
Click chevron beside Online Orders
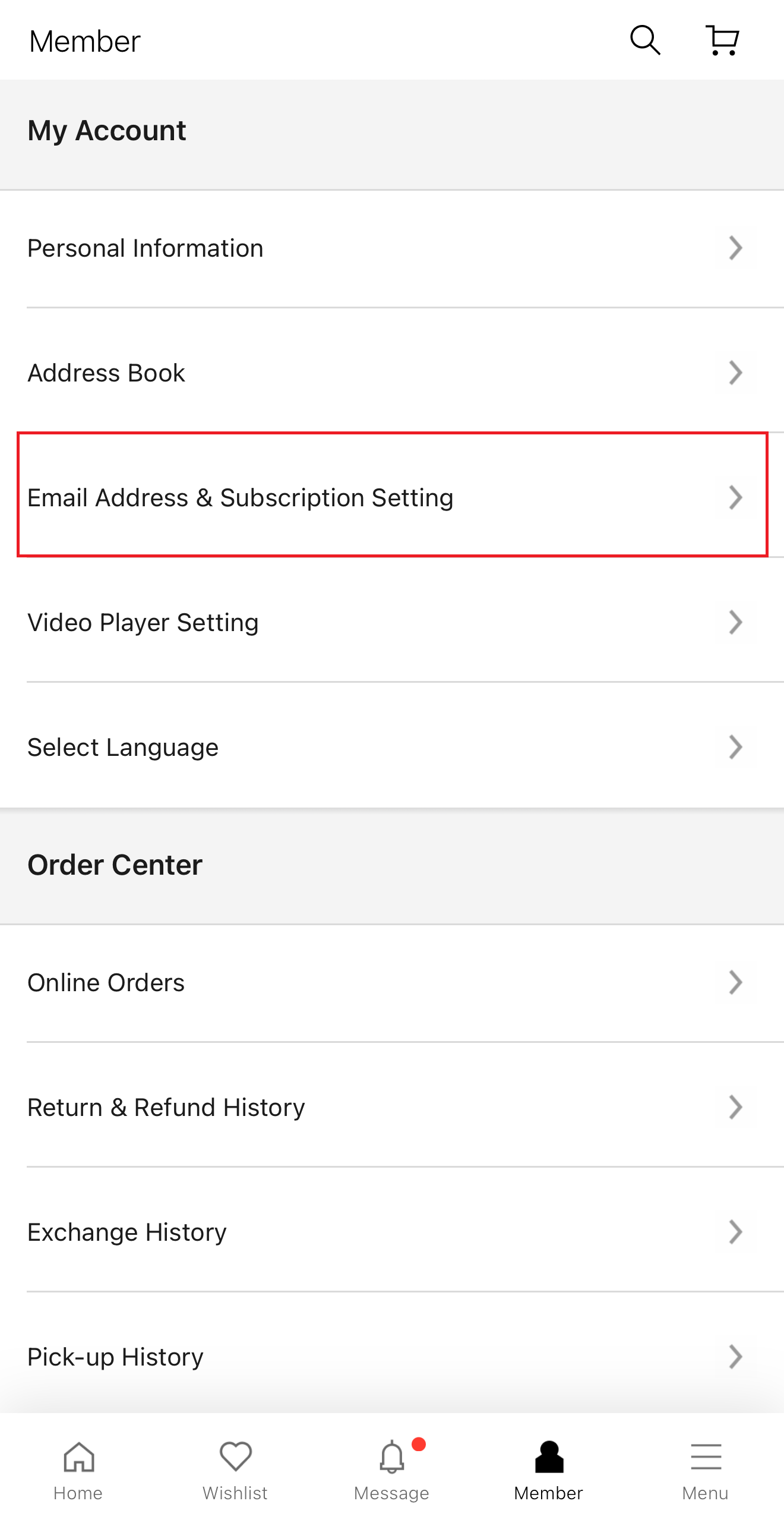735,983
